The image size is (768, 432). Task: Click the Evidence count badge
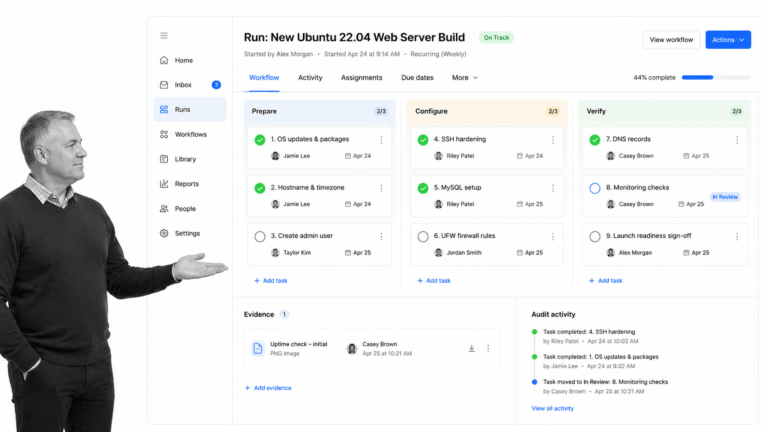click(x=284, y=314)
